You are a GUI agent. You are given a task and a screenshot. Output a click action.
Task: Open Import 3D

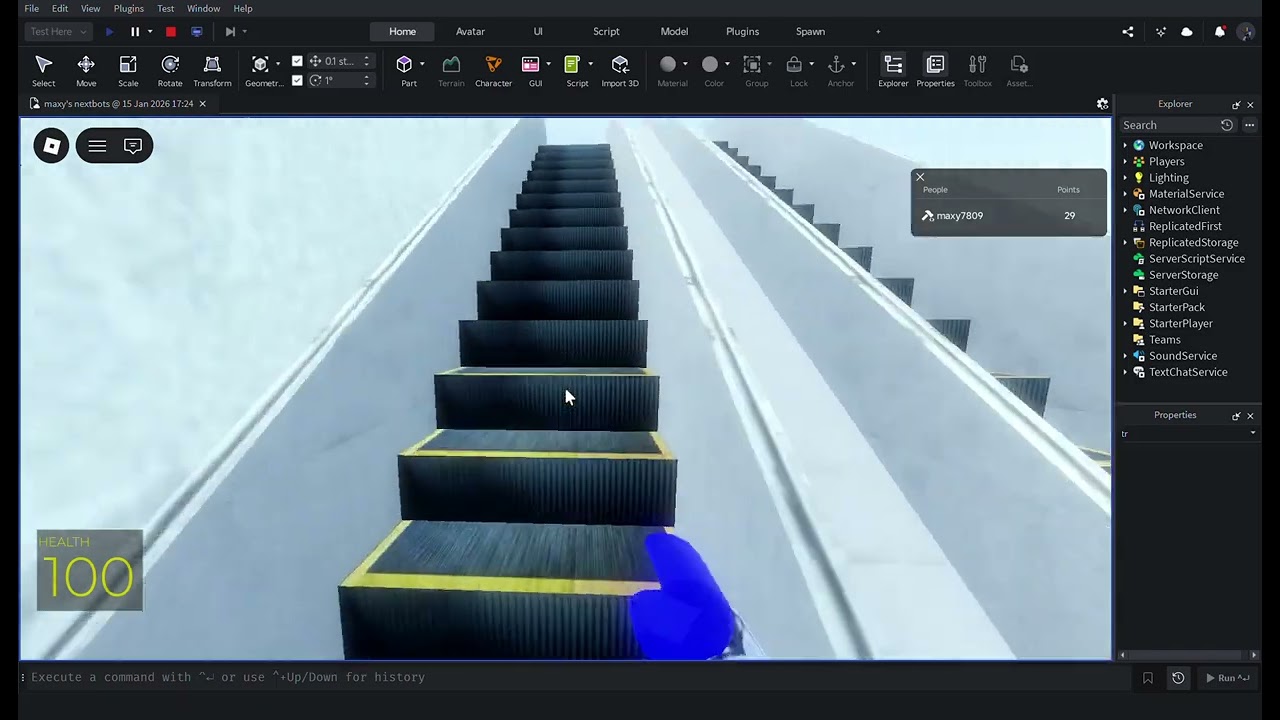[620, 71]
